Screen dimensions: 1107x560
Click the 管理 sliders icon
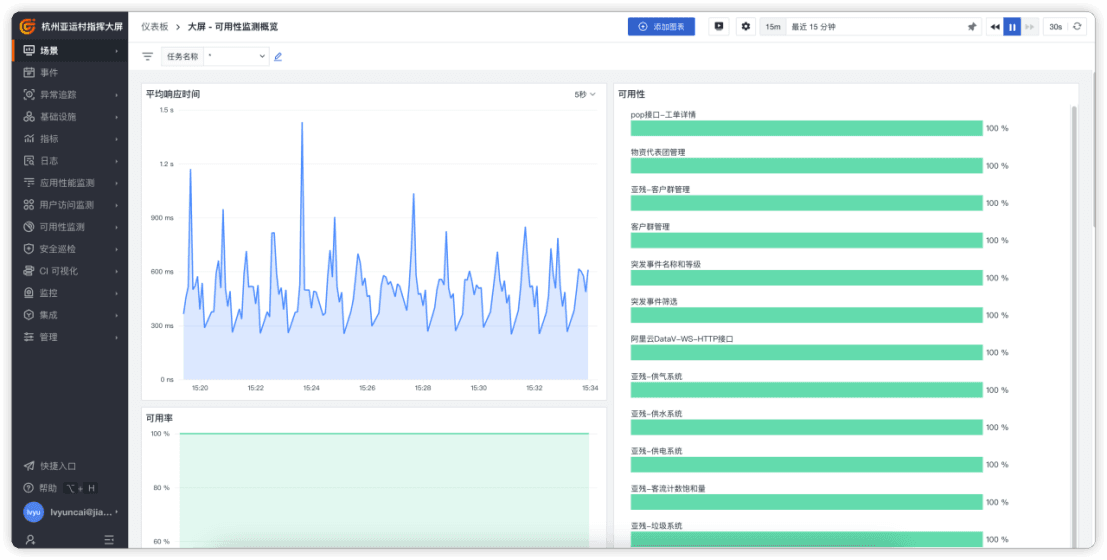[29, 338]
